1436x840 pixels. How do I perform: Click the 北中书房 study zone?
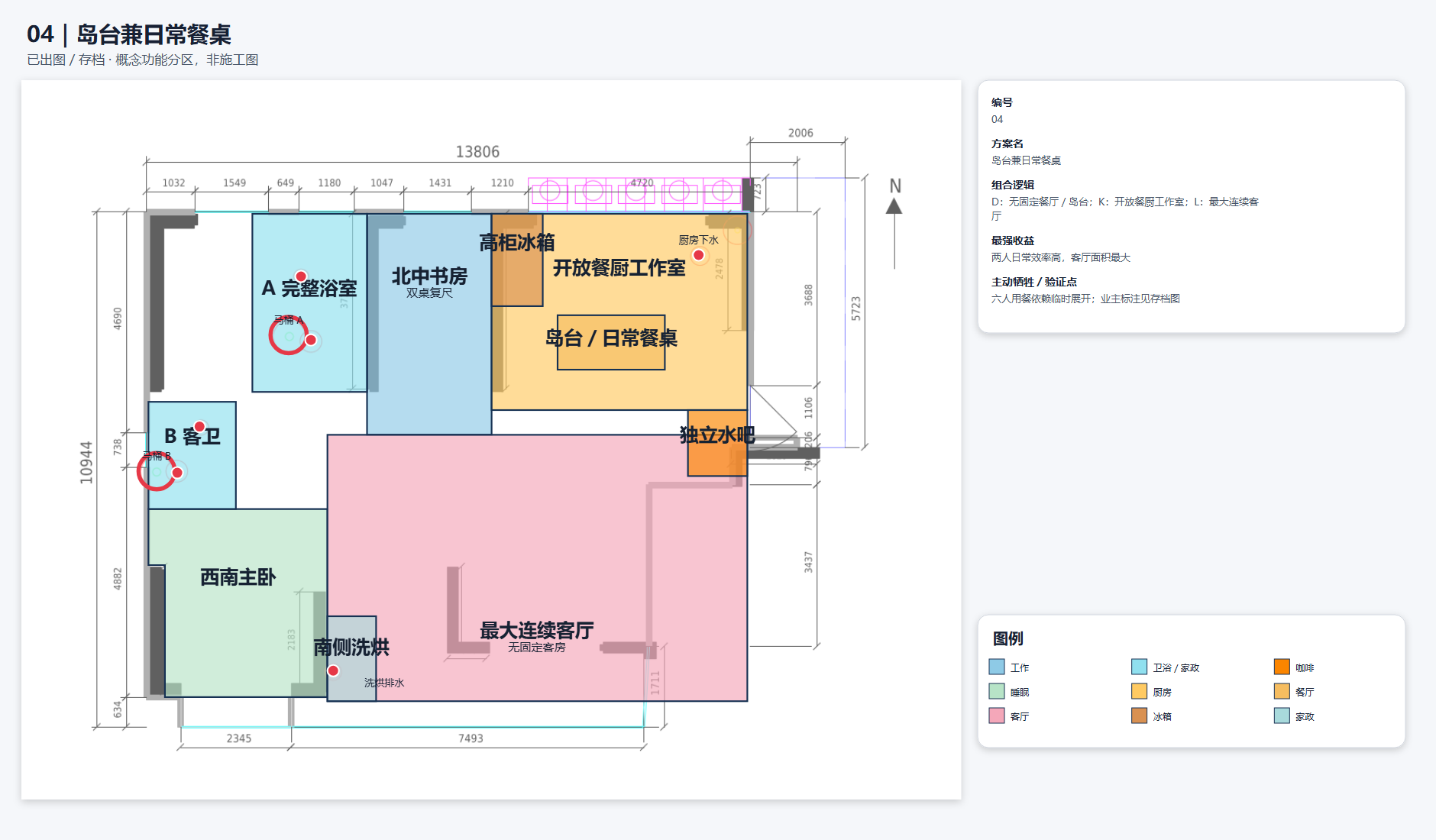click(x=429, y=324)
